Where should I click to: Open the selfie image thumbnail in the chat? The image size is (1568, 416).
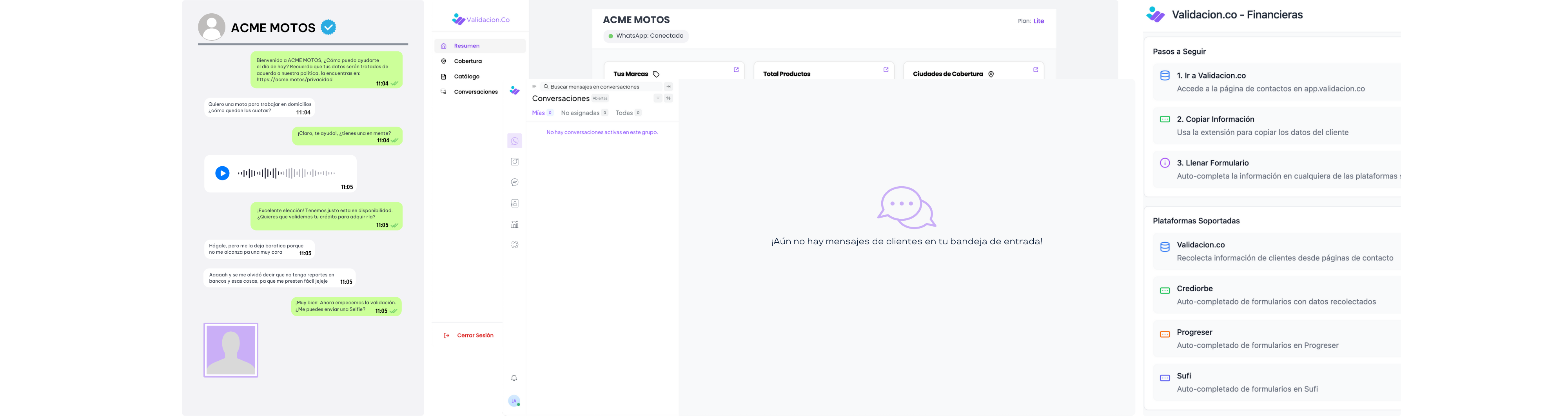point(231,350)
